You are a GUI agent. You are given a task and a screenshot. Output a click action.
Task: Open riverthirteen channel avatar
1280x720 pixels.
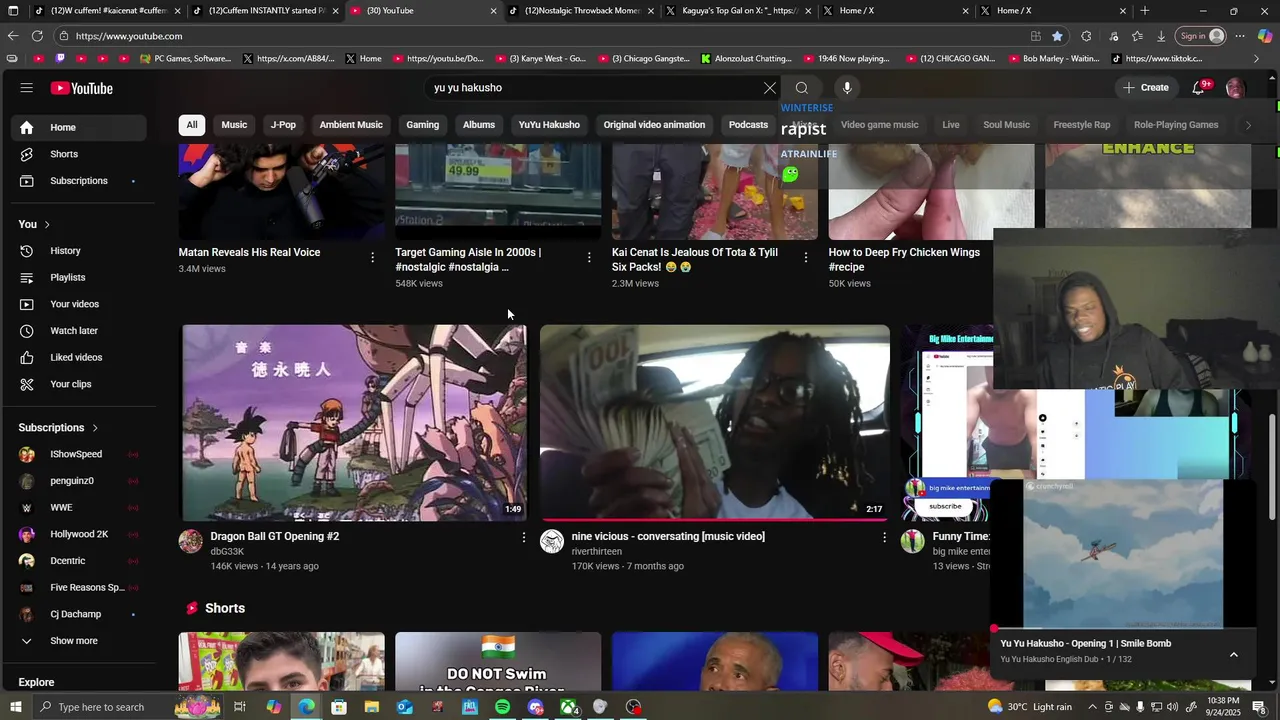[552, 542]
